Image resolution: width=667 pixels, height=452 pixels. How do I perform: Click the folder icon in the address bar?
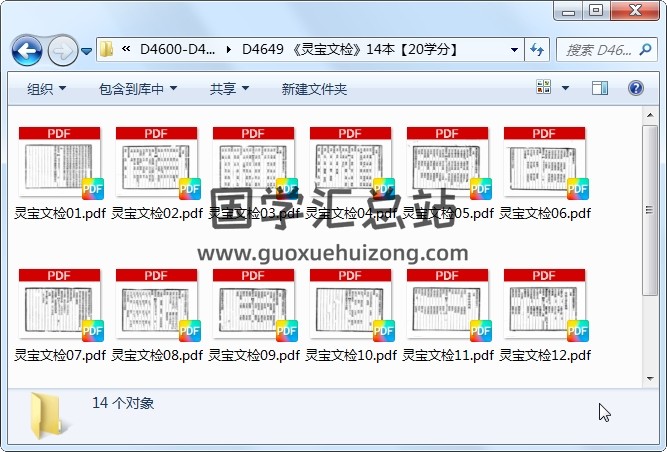[106, 49]
